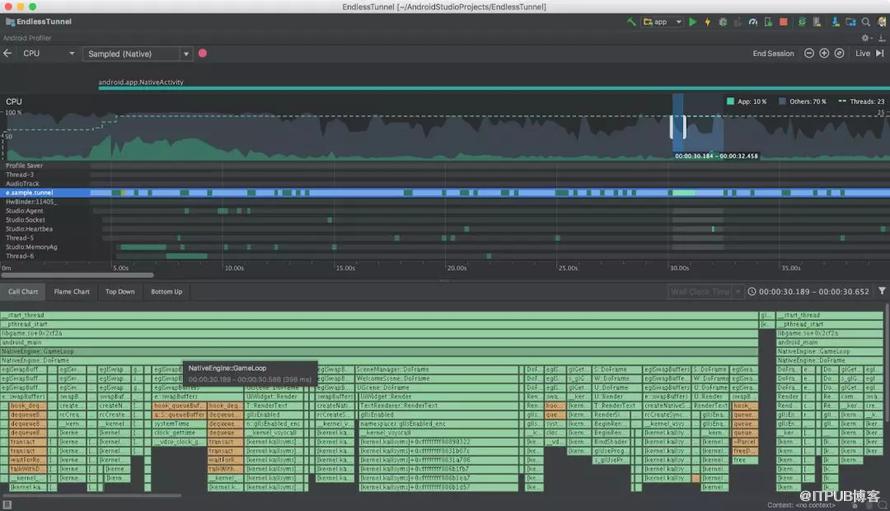Open Search Everywhere magnifier icon
Image resolution: width=890 pixels, height=511 pixels.
pos(866,22)
